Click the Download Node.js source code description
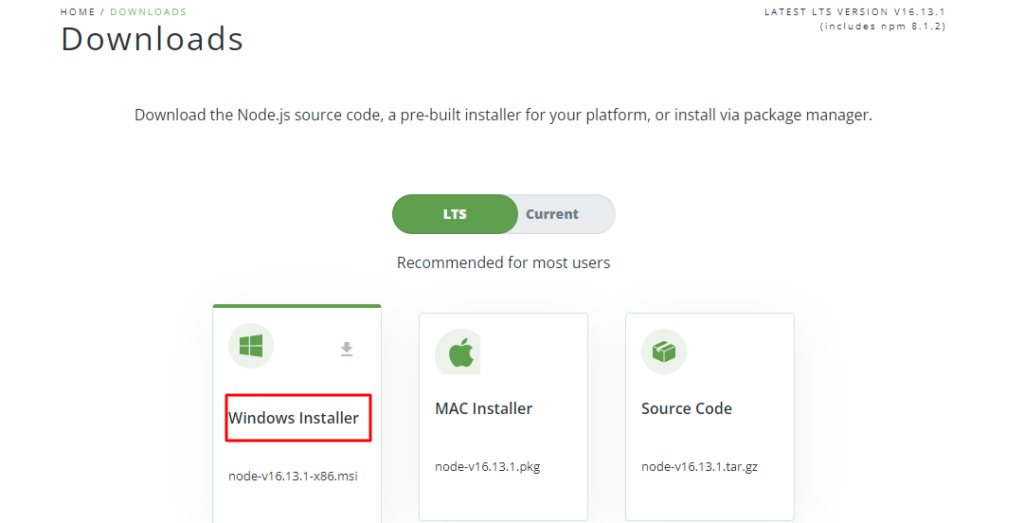 point(504,115)
